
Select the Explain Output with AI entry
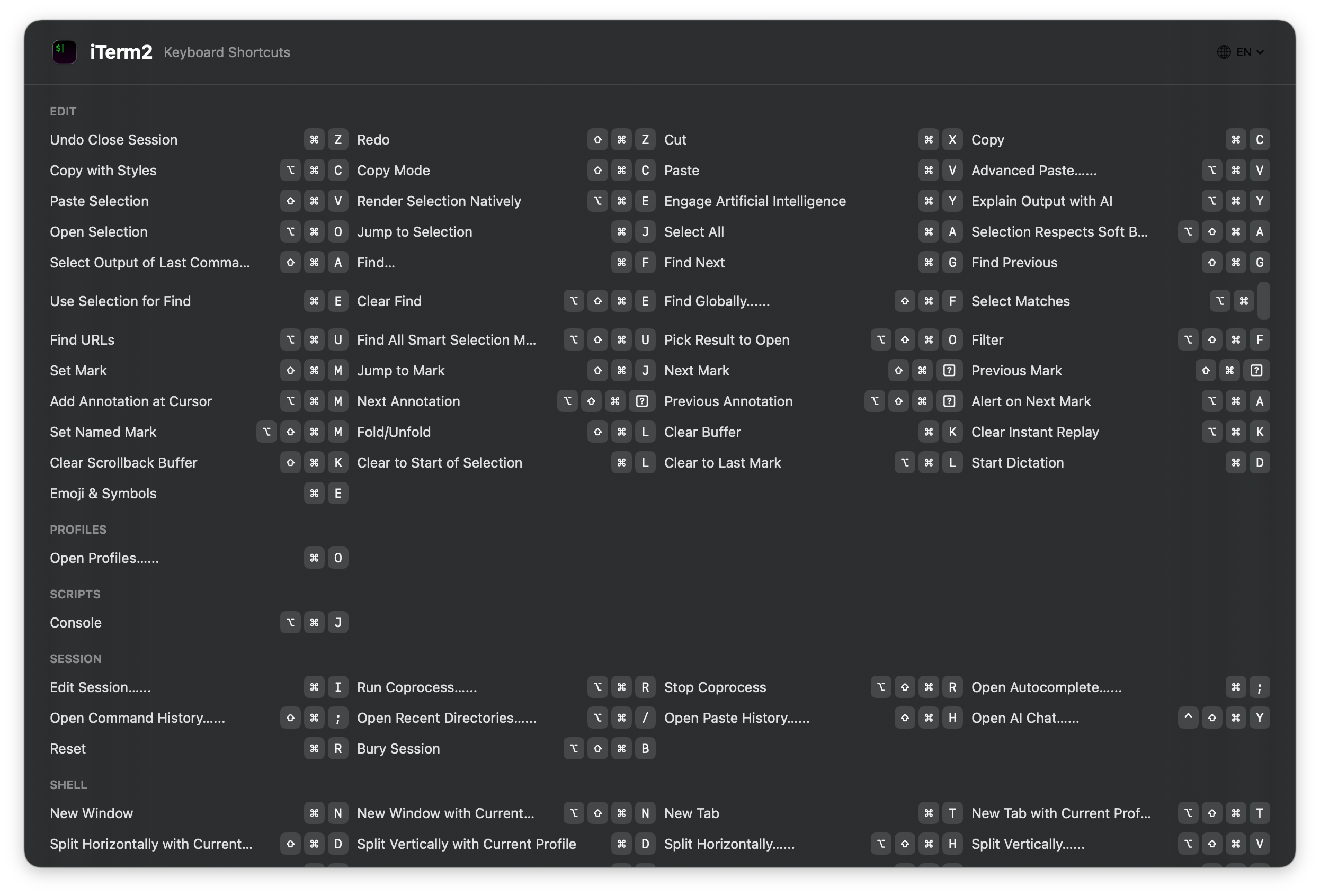(x=1042, y=201)
